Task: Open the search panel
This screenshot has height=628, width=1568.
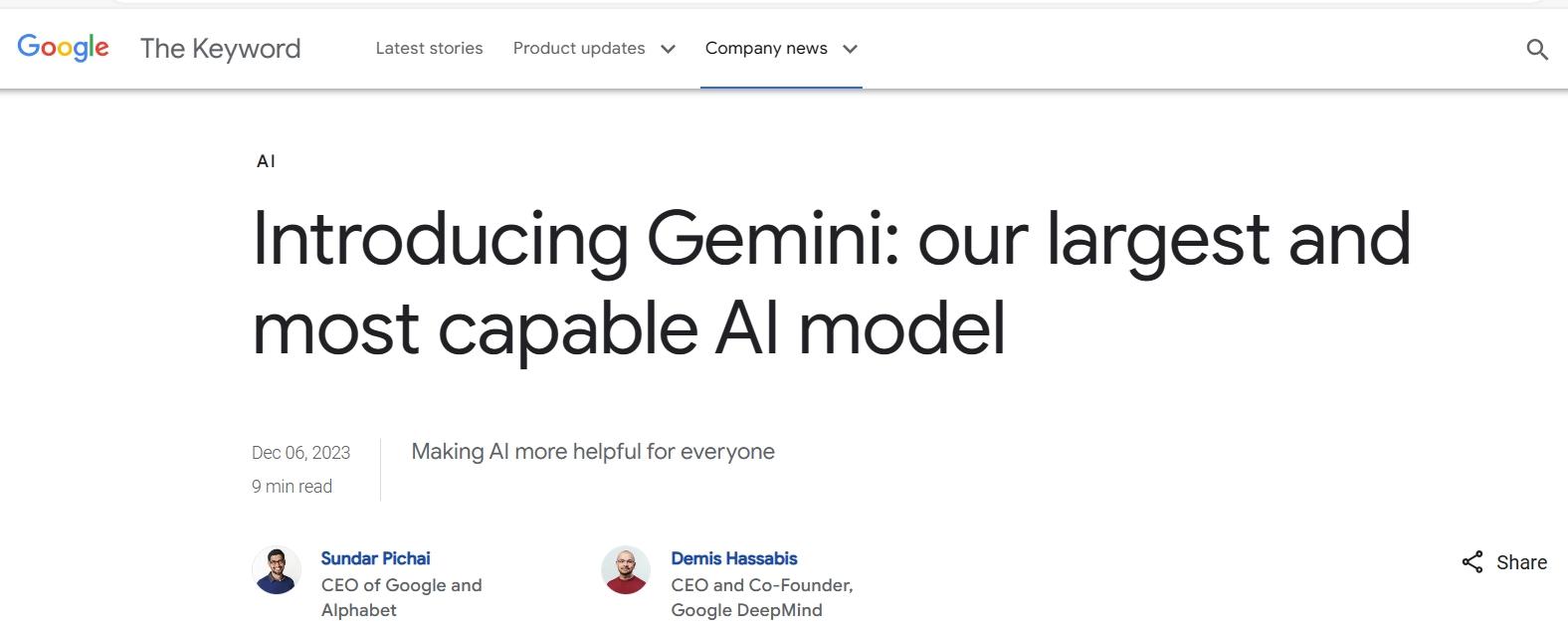Action: coord(1537,47)
